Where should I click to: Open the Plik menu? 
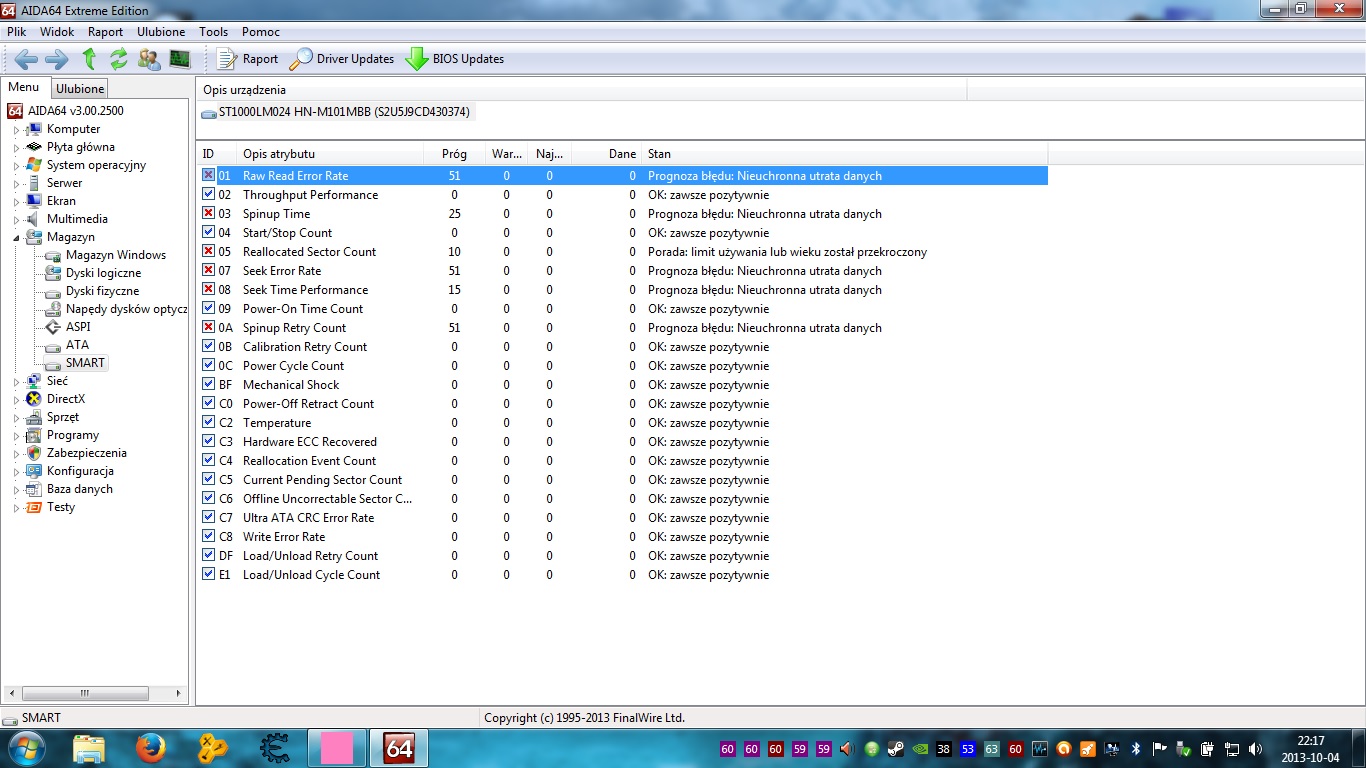click(16, 32)
